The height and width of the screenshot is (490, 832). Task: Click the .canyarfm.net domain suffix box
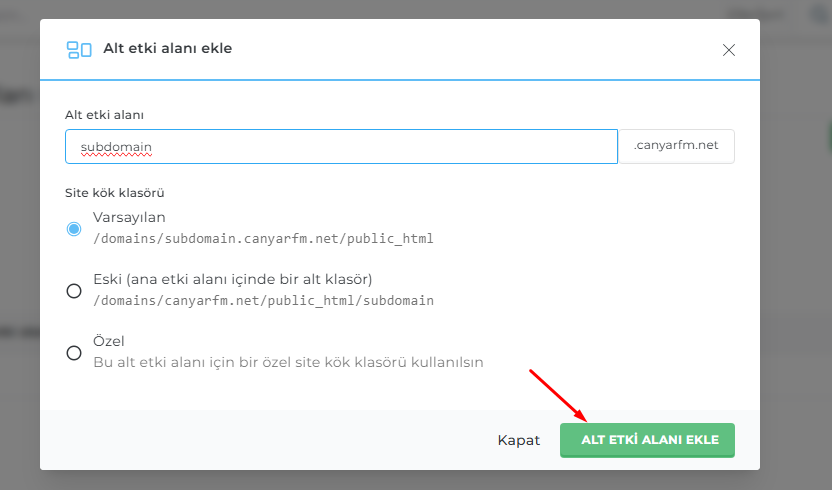point(676,146)
